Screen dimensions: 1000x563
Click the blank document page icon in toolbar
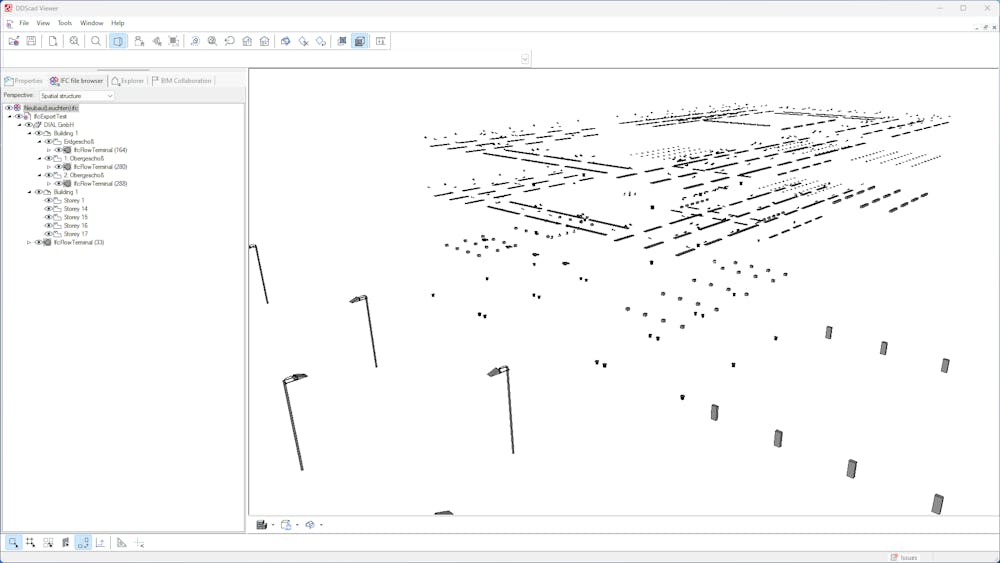click(x=53, y=41)
